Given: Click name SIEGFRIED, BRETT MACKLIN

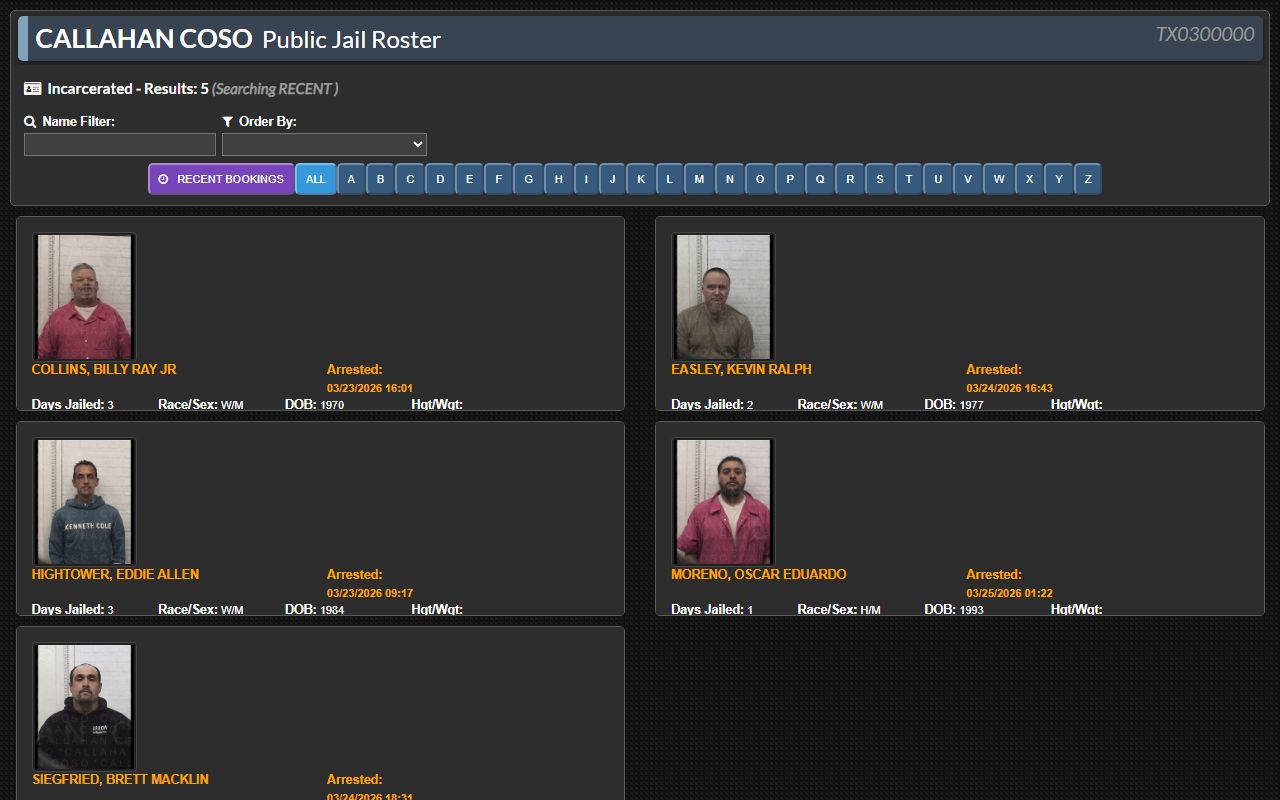Looking at the screenshot, I should point(120,779).
